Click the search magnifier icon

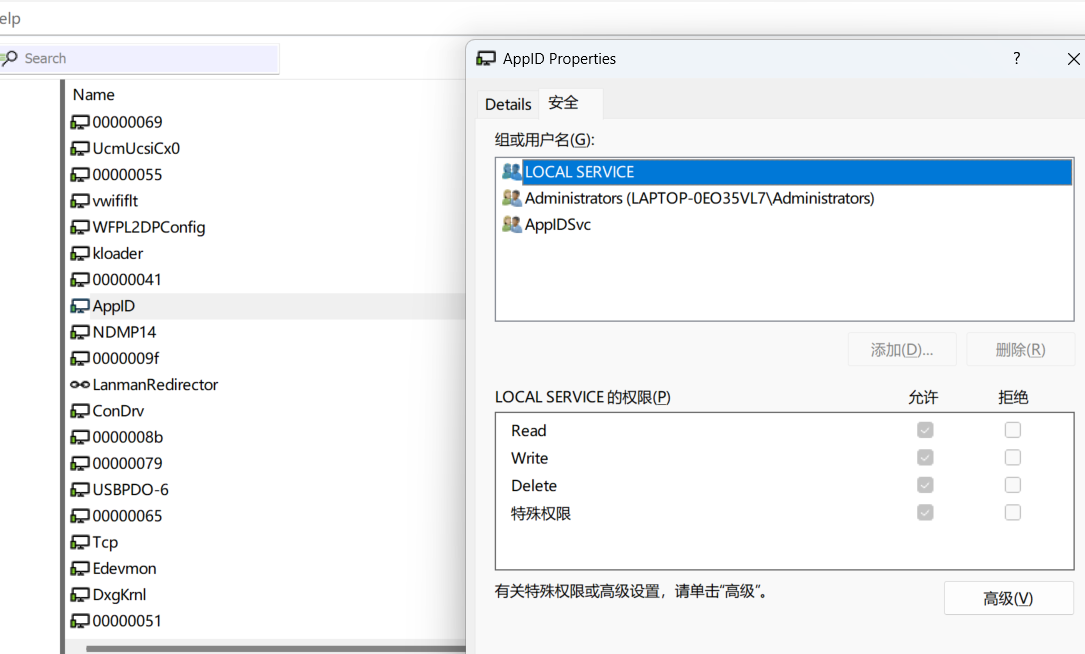tap(10, 59)
